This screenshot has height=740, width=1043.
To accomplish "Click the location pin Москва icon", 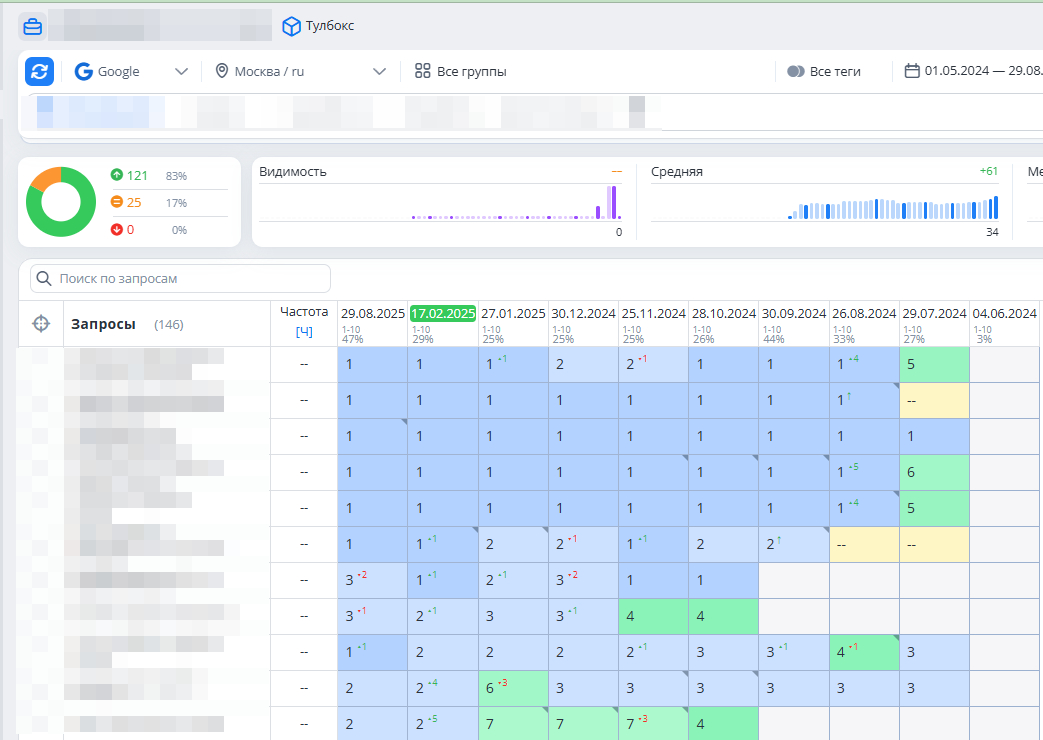I will [222, 71].
